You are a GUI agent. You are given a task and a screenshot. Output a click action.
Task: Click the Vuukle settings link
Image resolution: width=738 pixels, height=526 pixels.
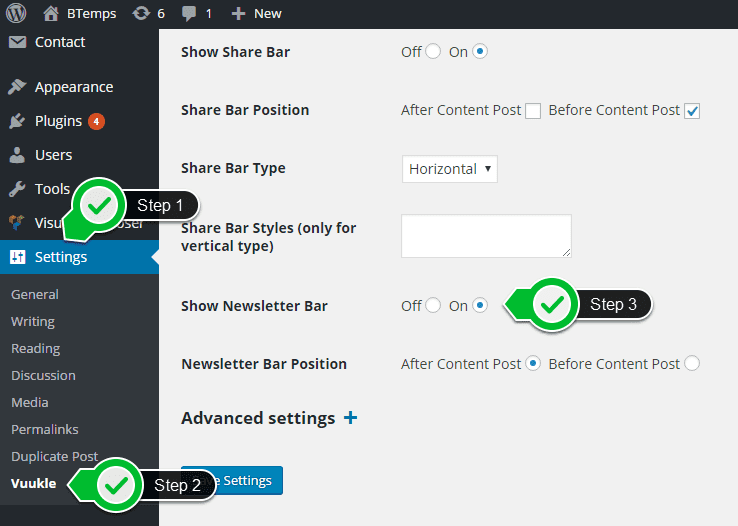click(33, 484)
